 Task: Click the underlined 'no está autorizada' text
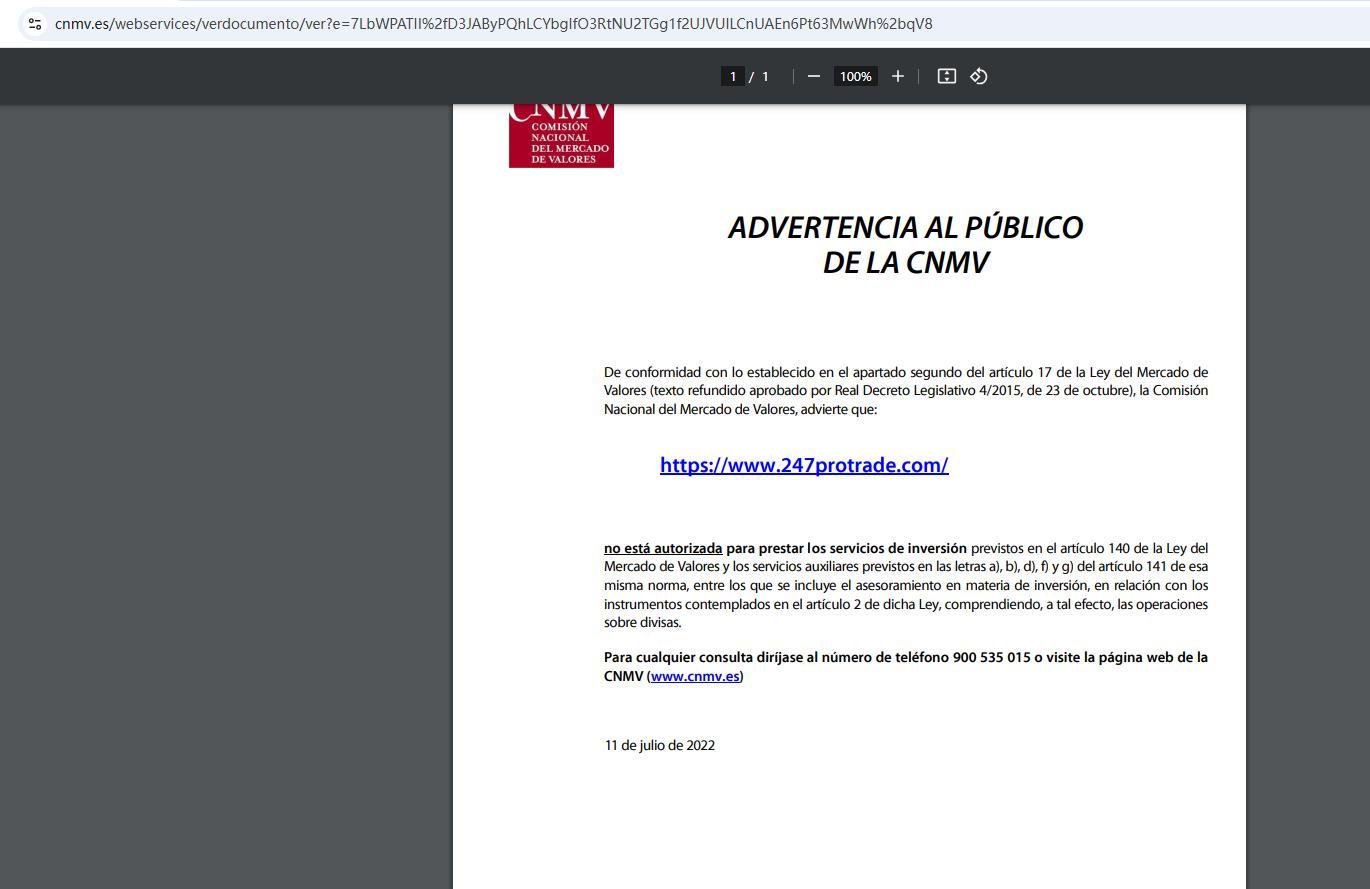(x=662, y=548)
